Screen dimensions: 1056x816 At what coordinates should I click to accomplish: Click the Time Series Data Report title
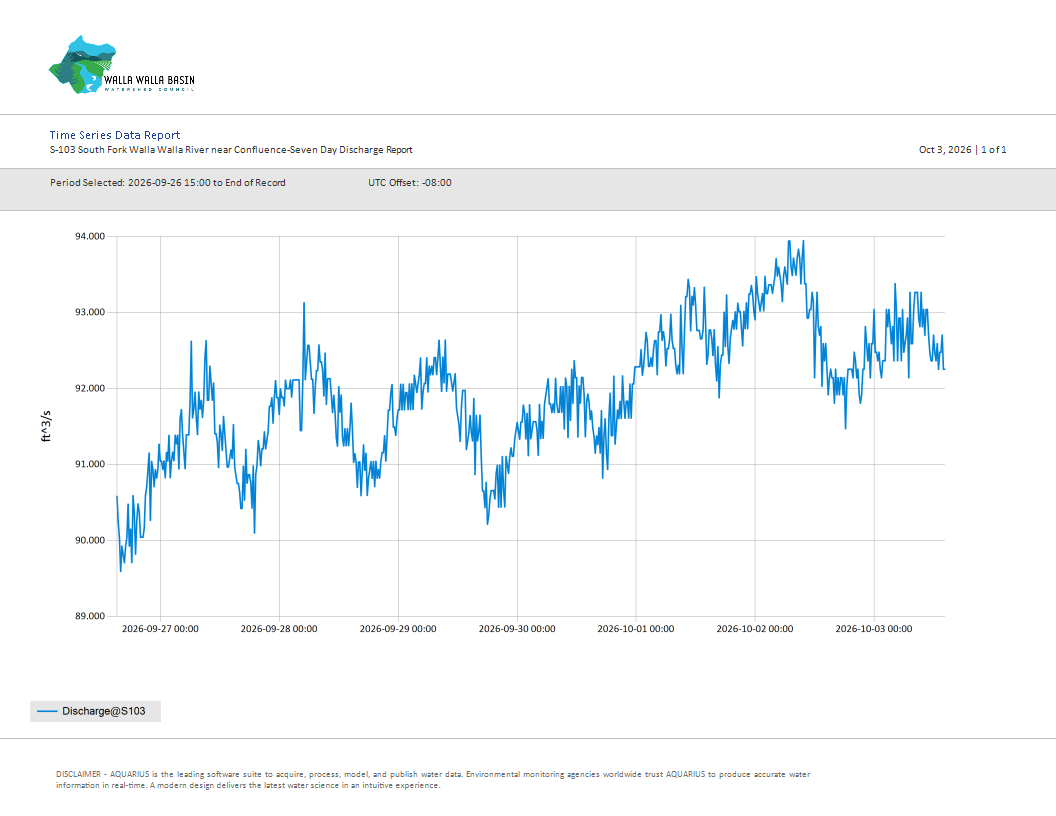coord(114,135)
